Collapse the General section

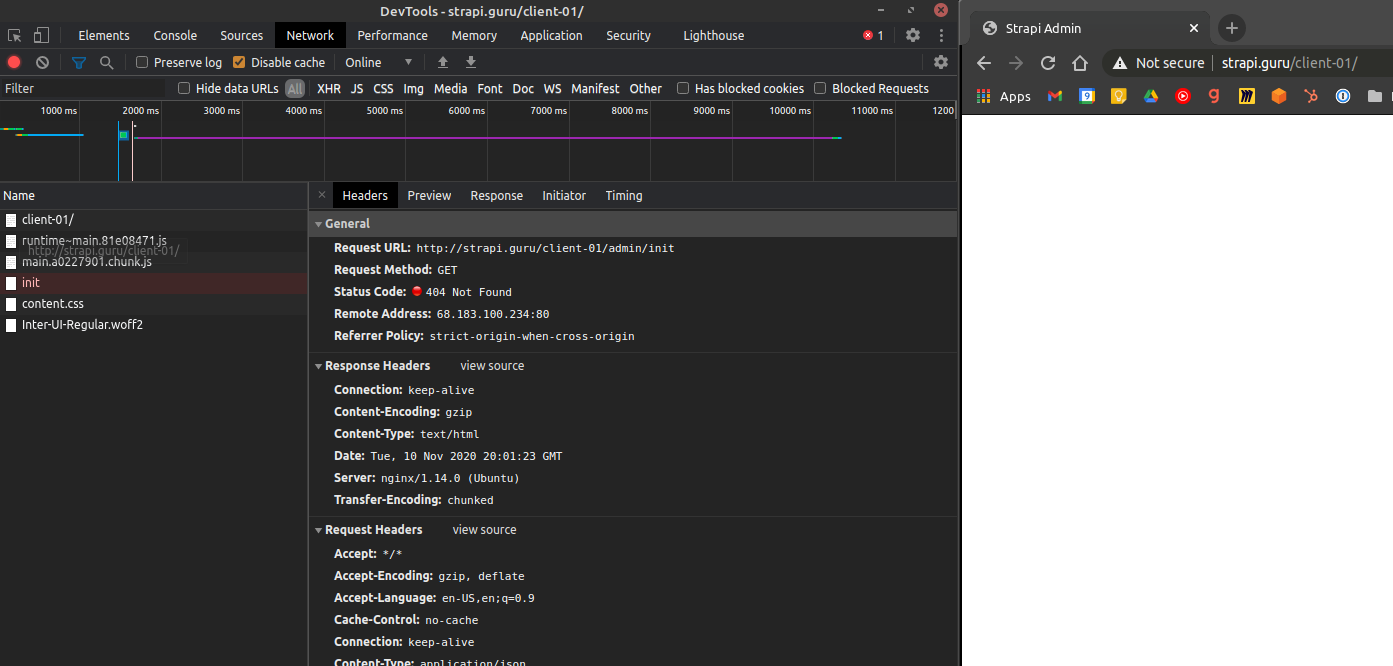point(319,222)
